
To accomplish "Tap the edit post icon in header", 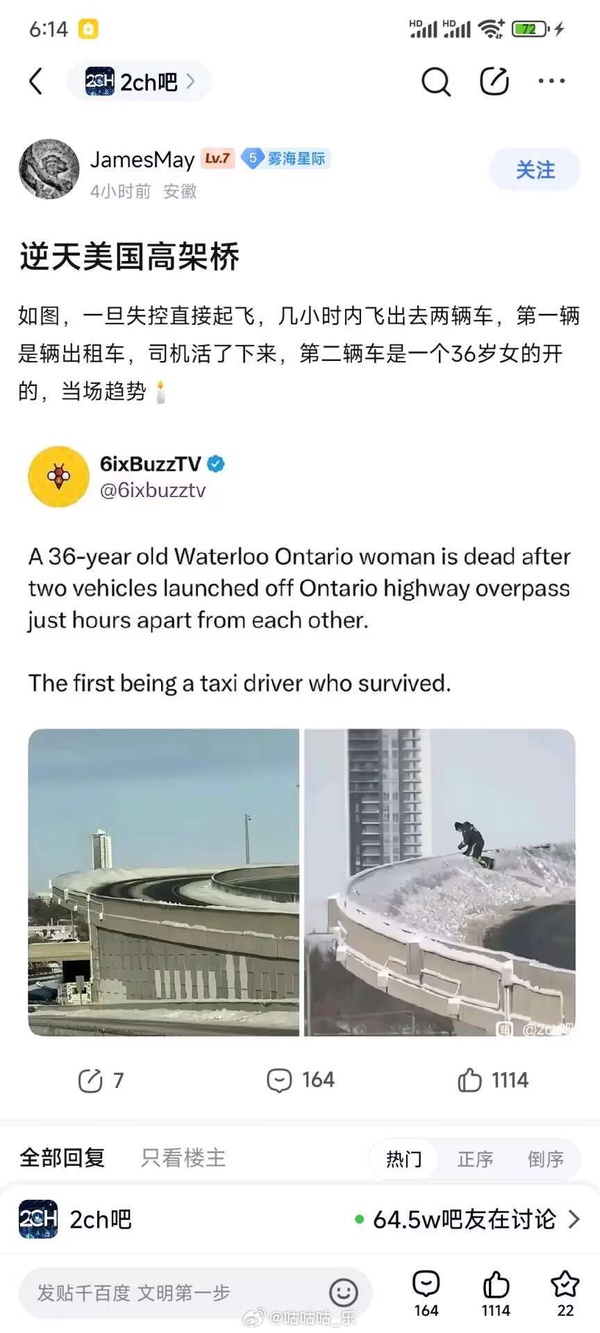I will click(x=494, y=82).
